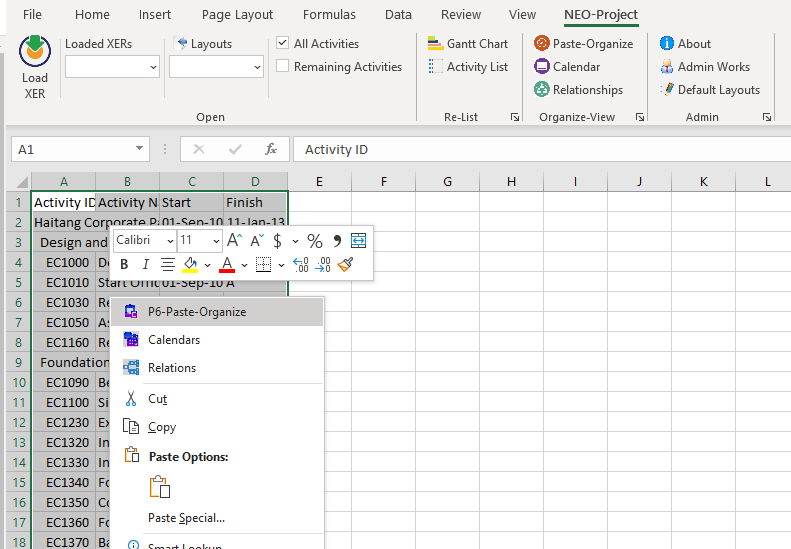Expand the font color dropdown arrow
The image size is (791, 549).
click(x=244, y=264)
